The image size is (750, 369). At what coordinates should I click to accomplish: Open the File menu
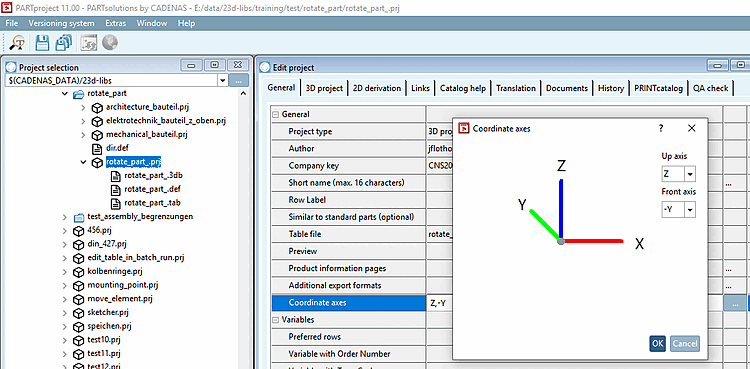[12, 23]
